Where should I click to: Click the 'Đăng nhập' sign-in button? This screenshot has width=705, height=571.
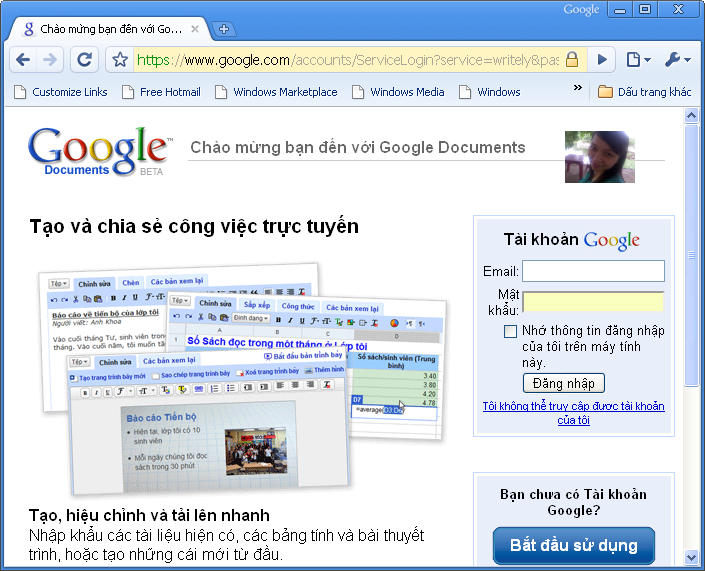point(563,383)
